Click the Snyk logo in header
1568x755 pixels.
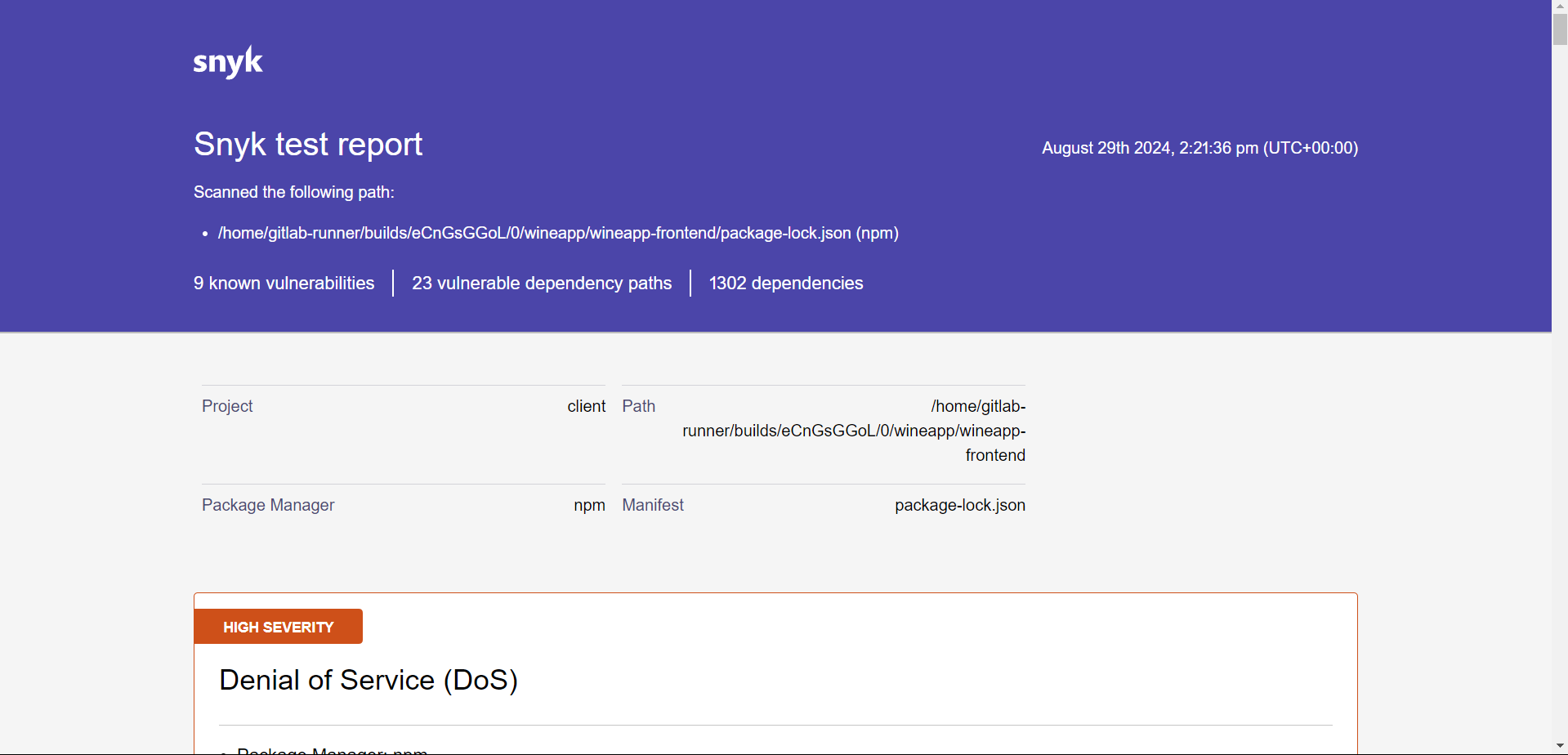click(x=228, y=62)
